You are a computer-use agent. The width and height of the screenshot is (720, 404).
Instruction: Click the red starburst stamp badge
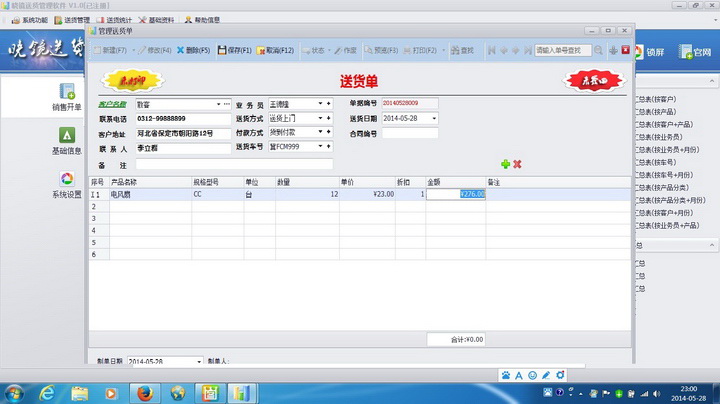click(x=594, y=81)
